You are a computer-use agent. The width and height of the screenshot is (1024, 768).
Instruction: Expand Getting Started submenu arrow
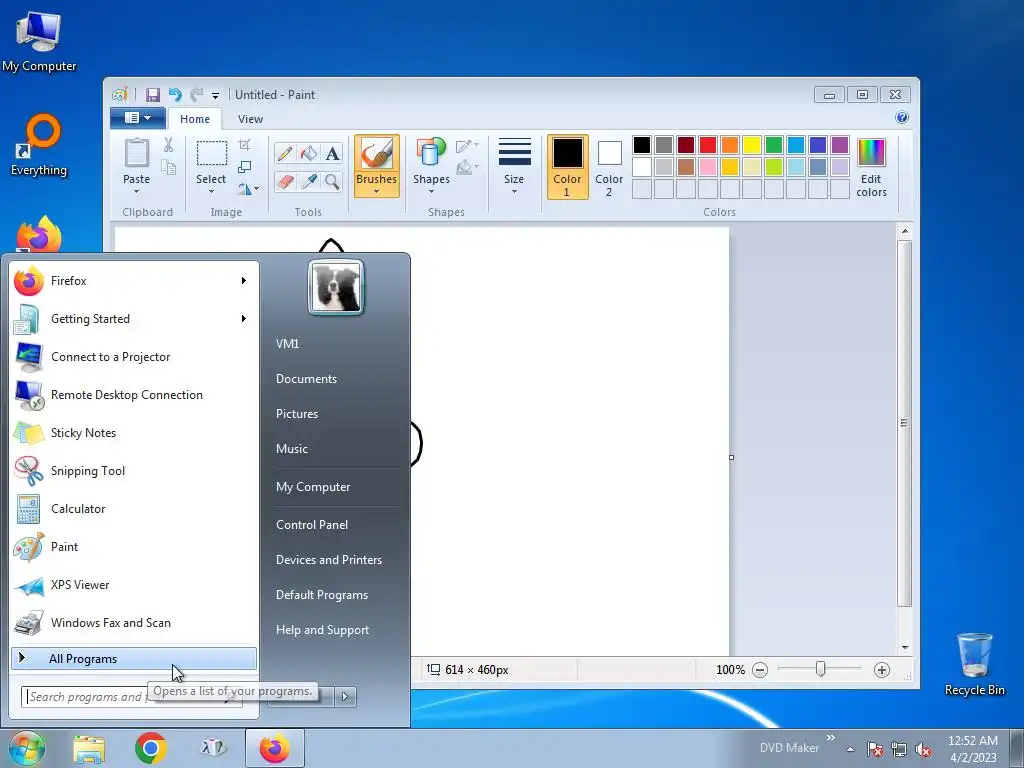coord(244,319)
